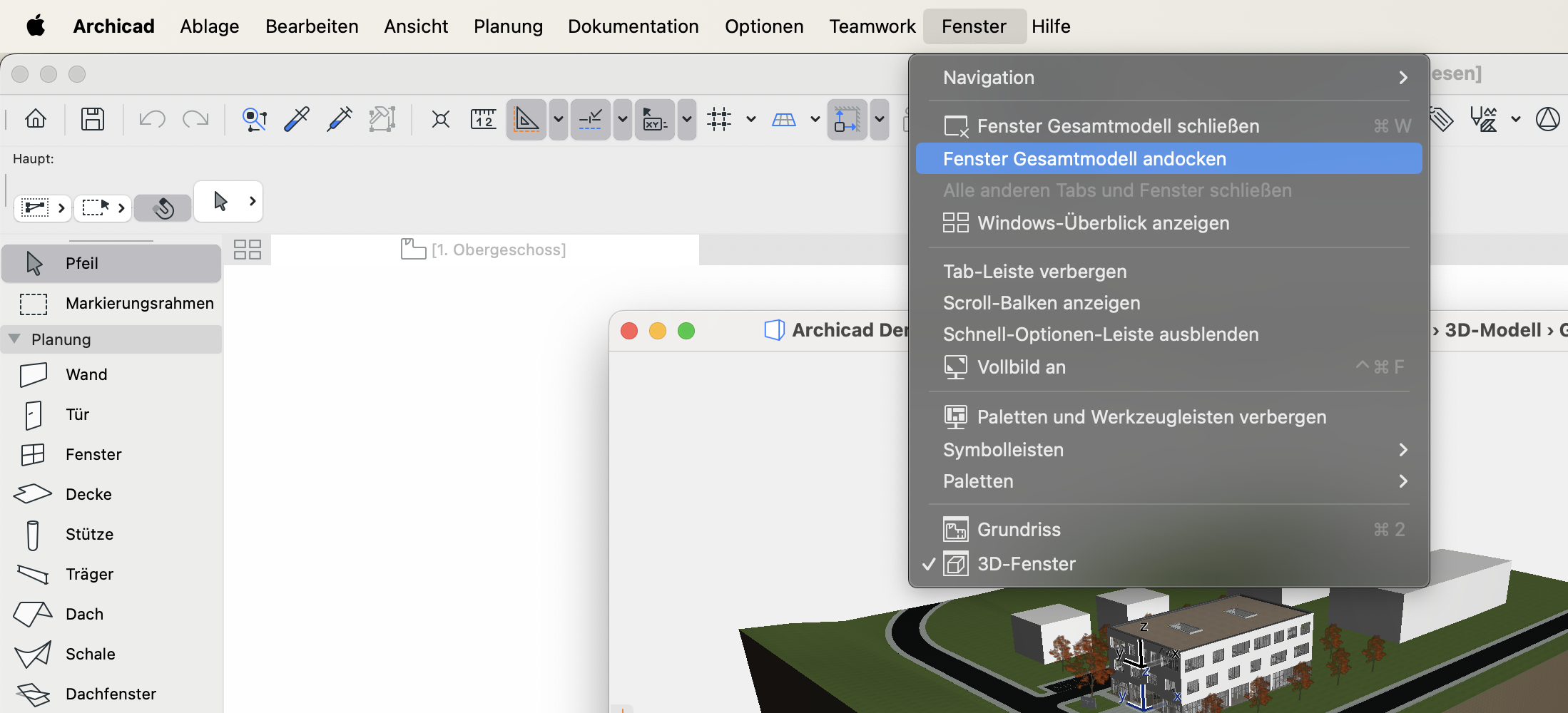Expand the Symbolleisten submenu
Image resolution: width=1568 pixels, height=713 pixels.
(1169, 450)
